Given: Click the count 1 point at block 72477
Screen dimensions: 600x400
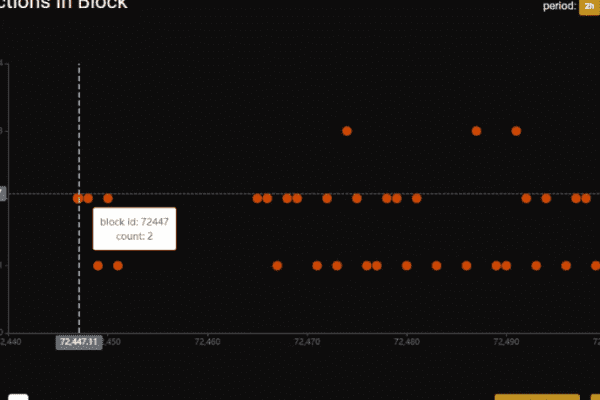Looking at the screenshot, I should (377, 266).
